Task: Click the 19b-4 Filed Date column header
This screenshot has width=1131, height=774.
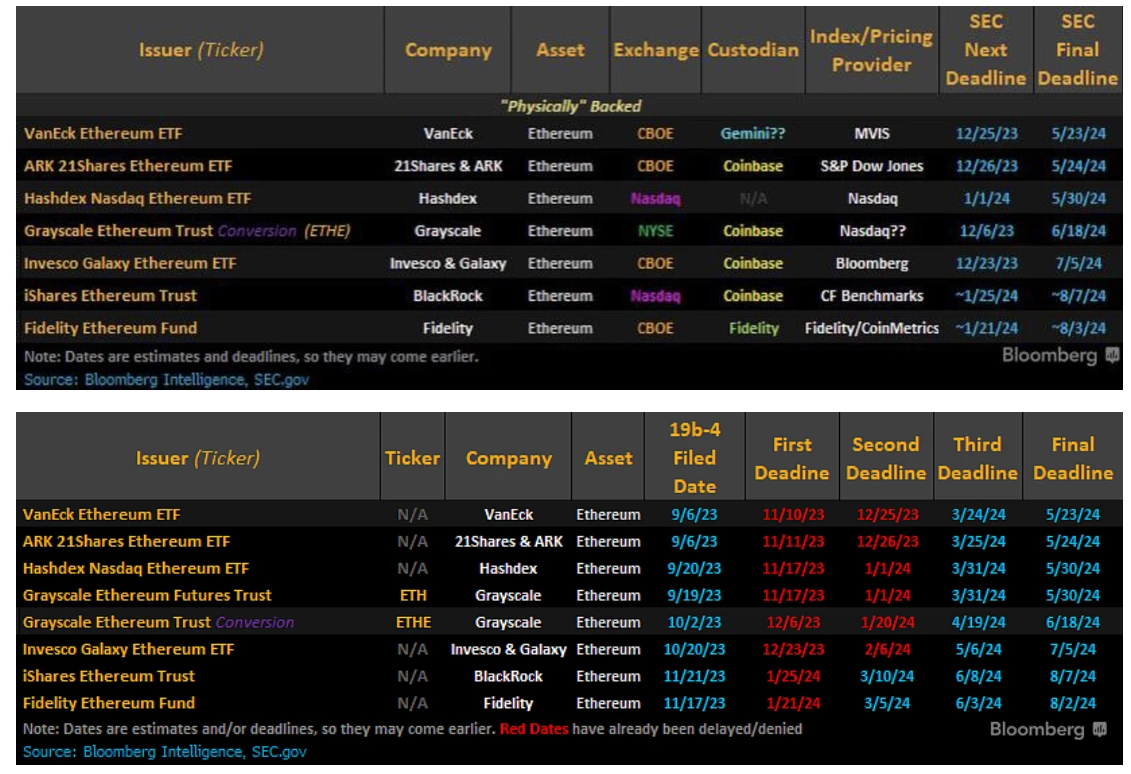Action: pos(694,457)
